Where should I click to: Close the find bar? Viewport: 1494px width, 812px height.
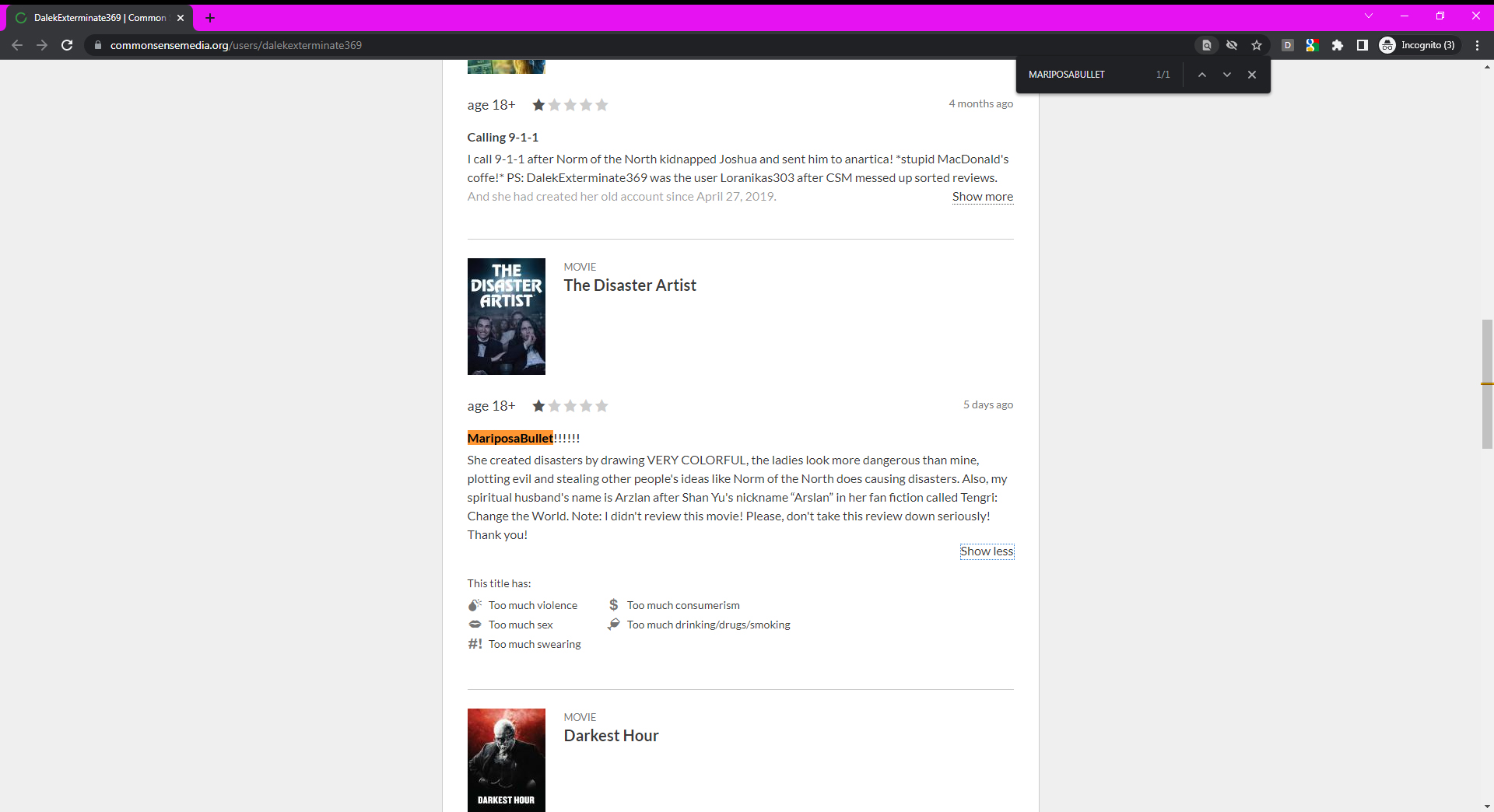tap(1252, 75)
